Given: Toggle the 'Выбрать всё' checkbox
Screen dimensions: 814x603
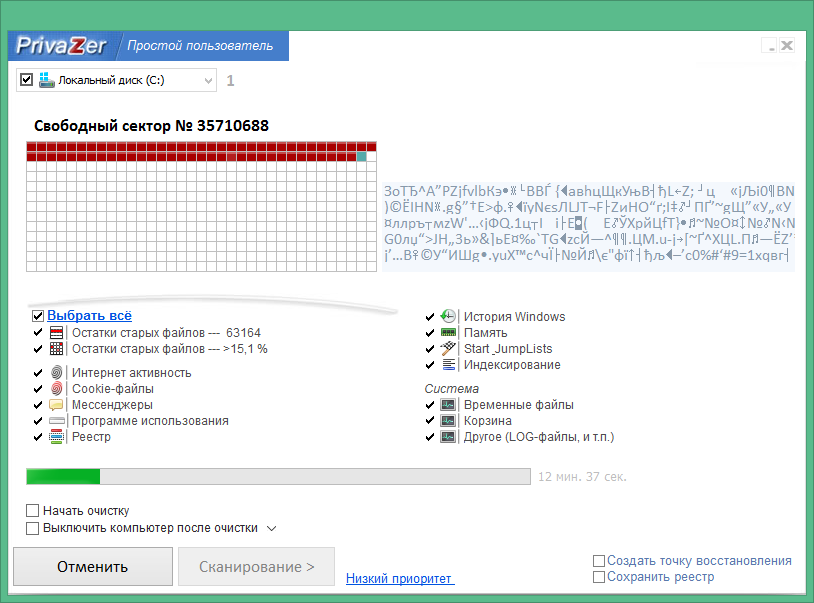Looking at the screenshot, I should click(38, 316).
